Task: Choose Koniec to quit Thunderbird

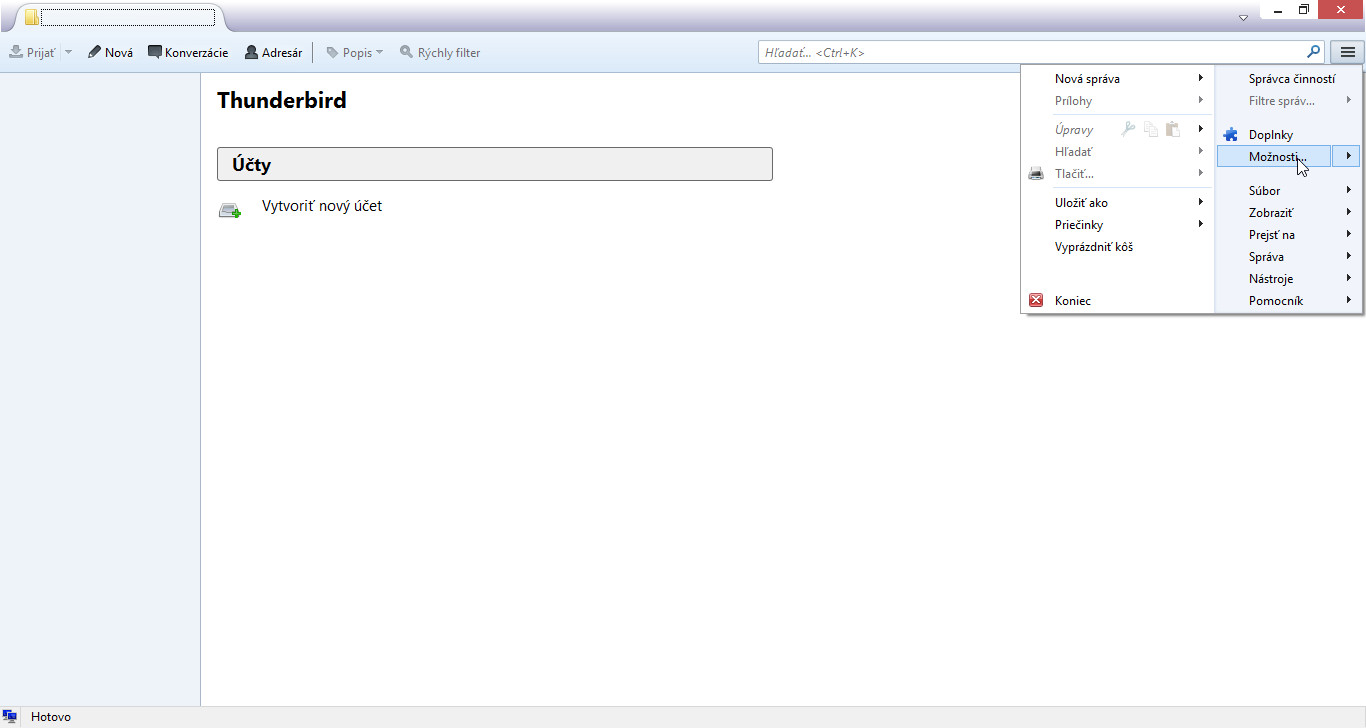Action: click(x=1117, y=300)
